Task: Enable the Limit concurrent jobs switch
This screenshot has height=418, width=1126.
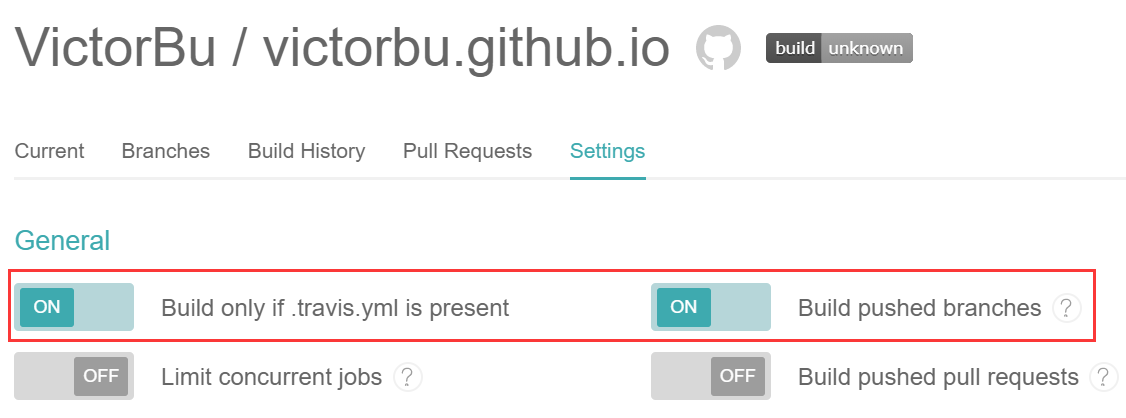Action: 74,377
